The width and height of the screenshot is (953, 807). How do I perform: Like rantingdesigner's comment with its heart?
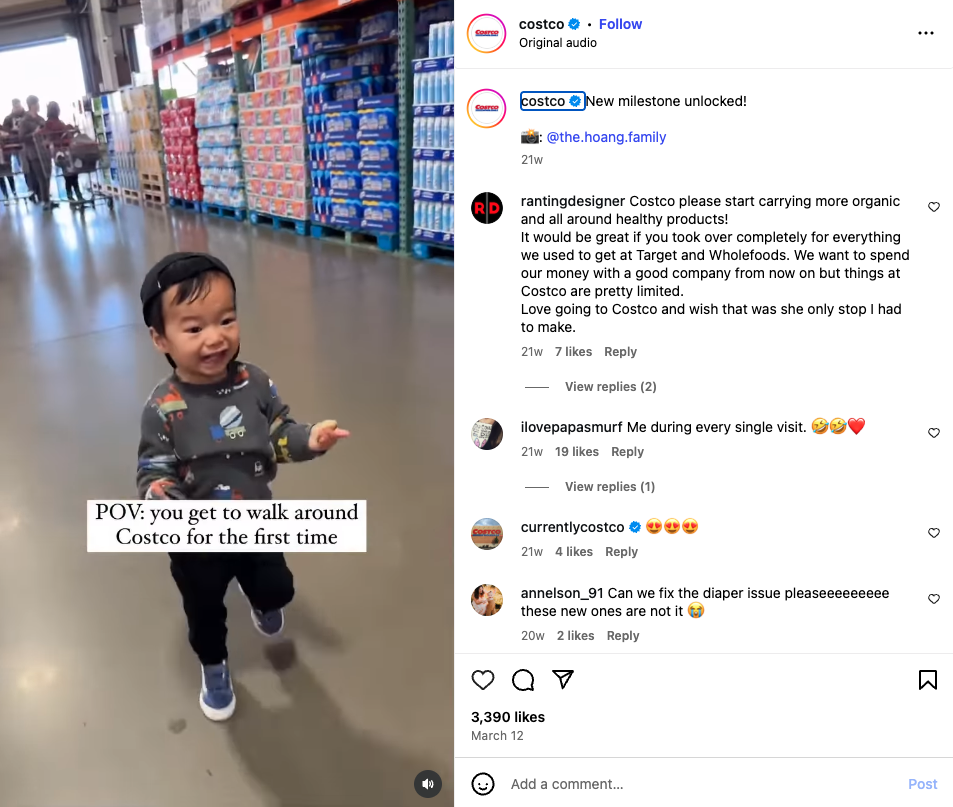[934, 207]
